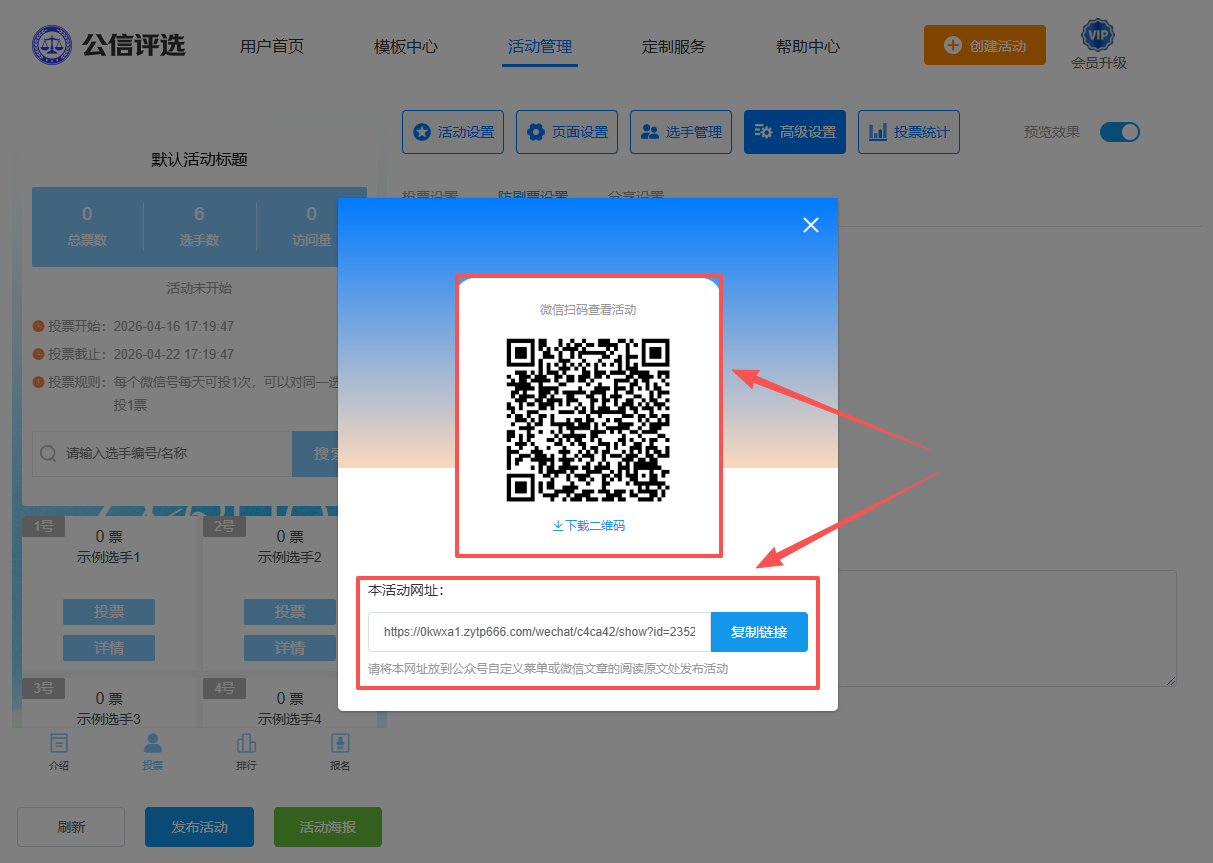Vote for 示例选手2 with 投票
The width and height of the screenshot is (1213, 863).
pyautogui.click(x=290, y=612)
